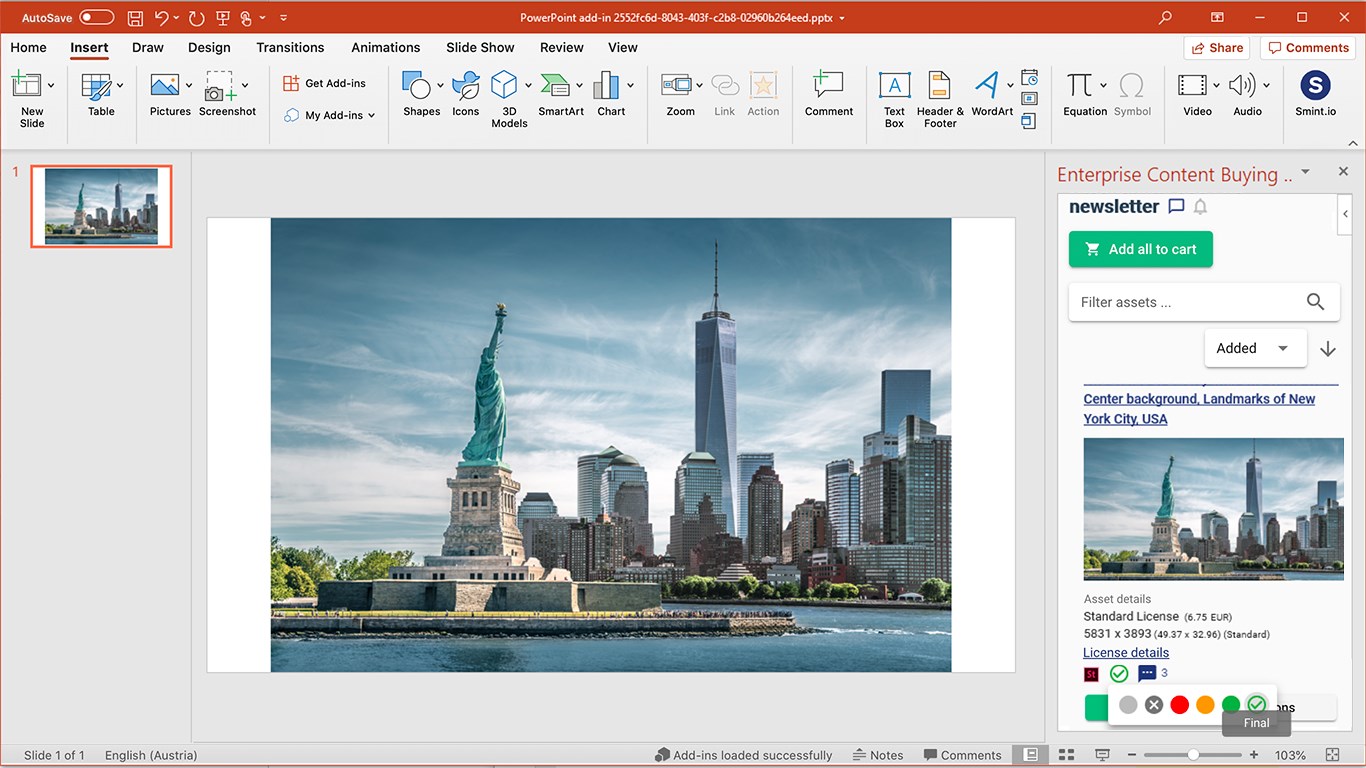The image size is (1366, 768).
Task: Open the Added sort dropdown
Action: pos(1255,348)
